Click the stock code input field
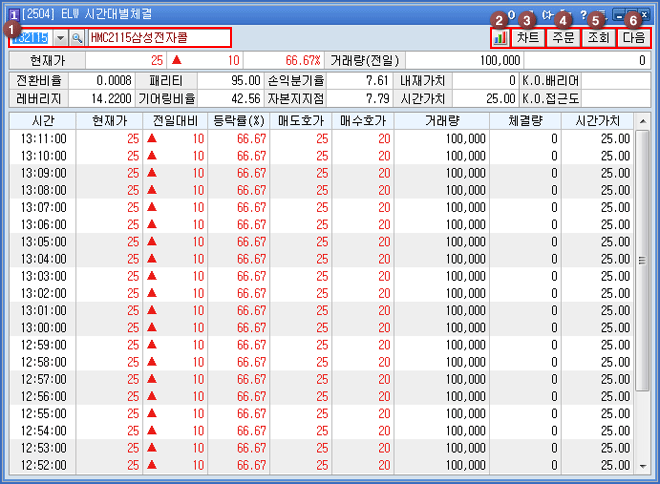The height and width of the screenshot is (484, 660). [x=30, y=37]
